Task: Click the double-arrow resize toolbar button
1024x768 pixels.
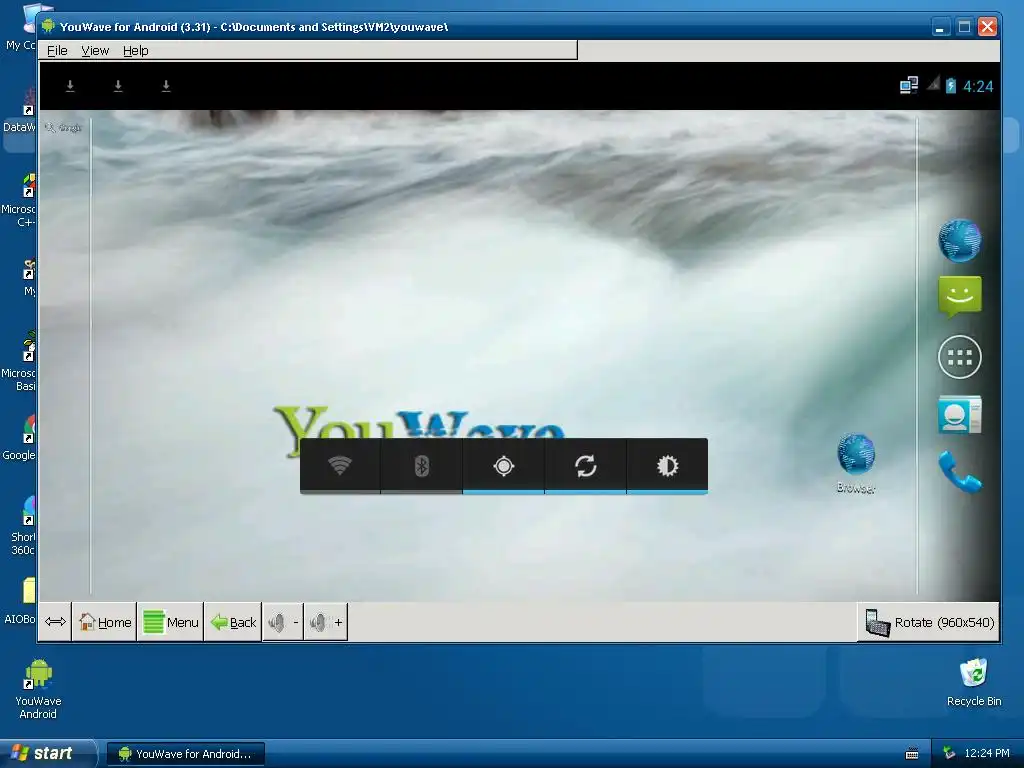Action: 56,622
